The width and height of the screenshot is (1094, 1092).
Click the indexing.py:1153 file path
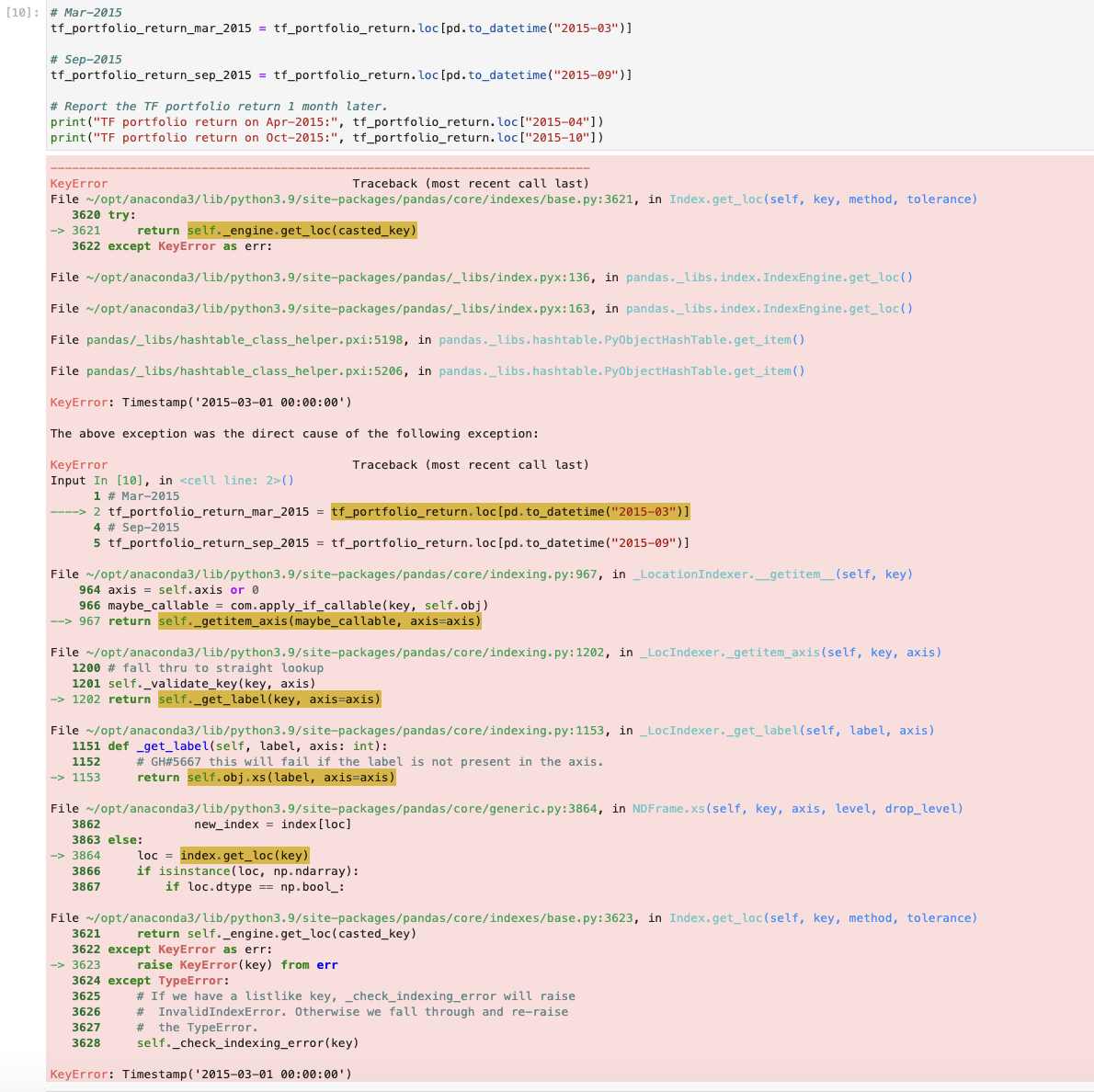[x=345, y=731]
